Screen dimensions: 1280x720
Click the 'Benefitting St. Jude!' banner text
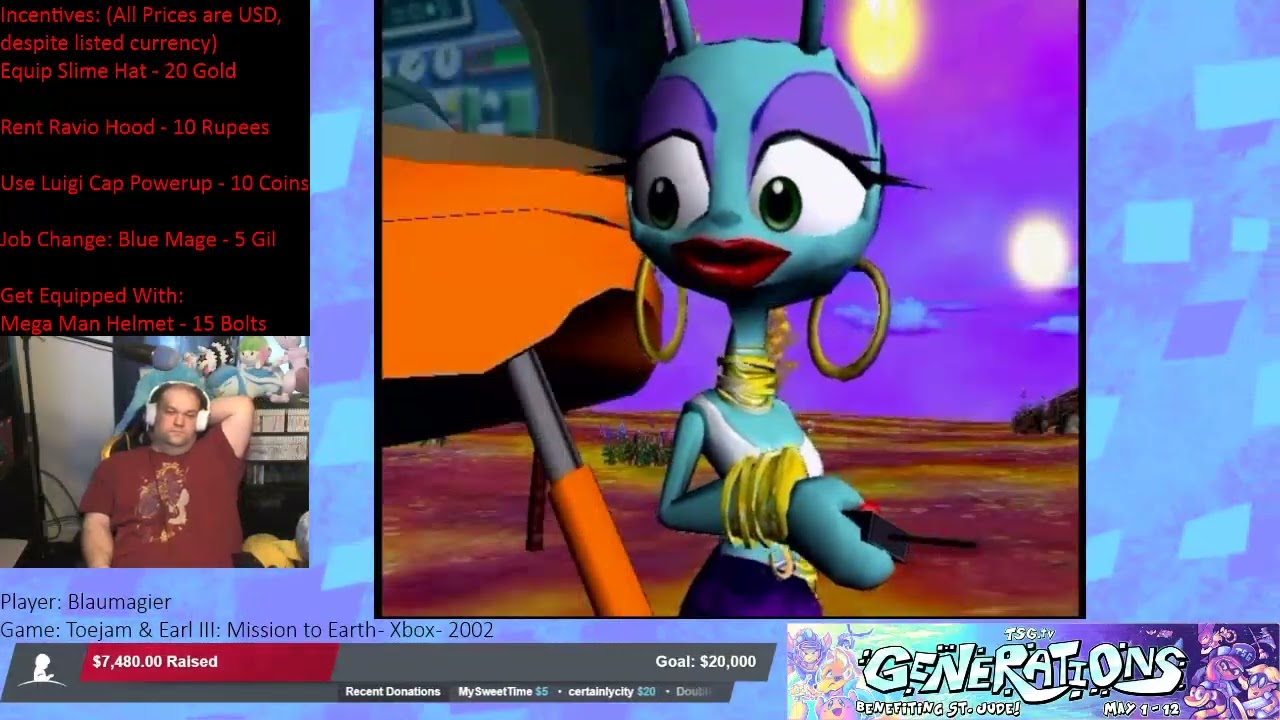coord(937,708)
